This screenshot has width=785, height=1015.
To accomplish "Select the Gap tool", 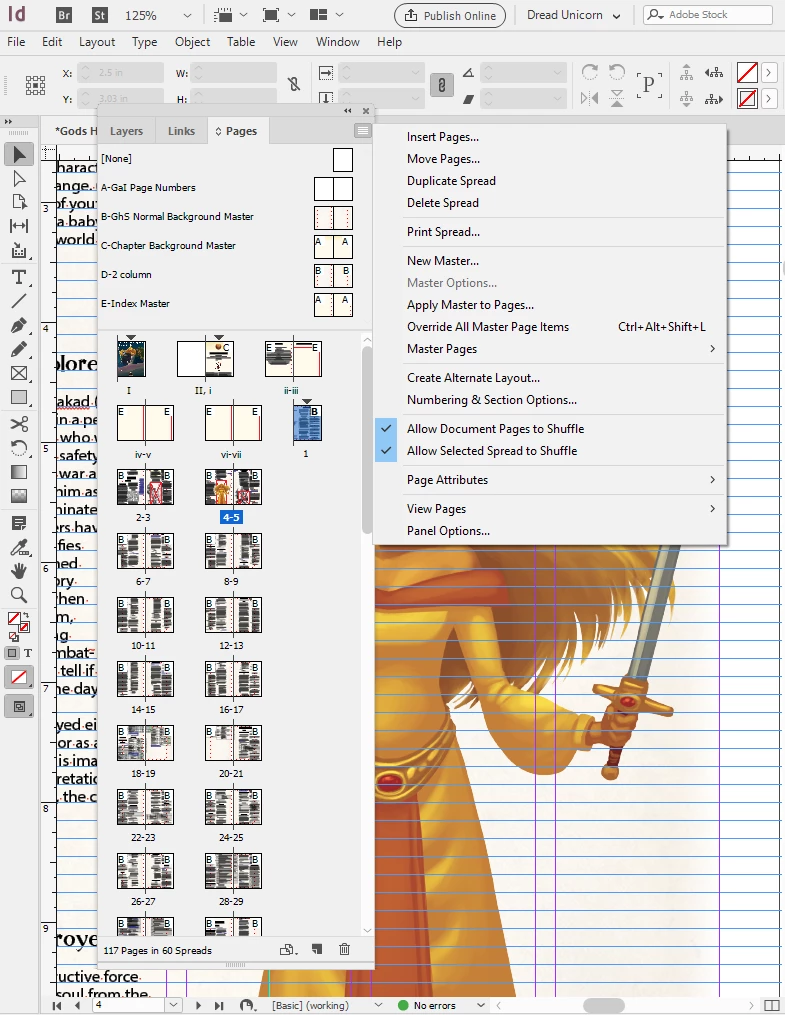I will 19,226.
